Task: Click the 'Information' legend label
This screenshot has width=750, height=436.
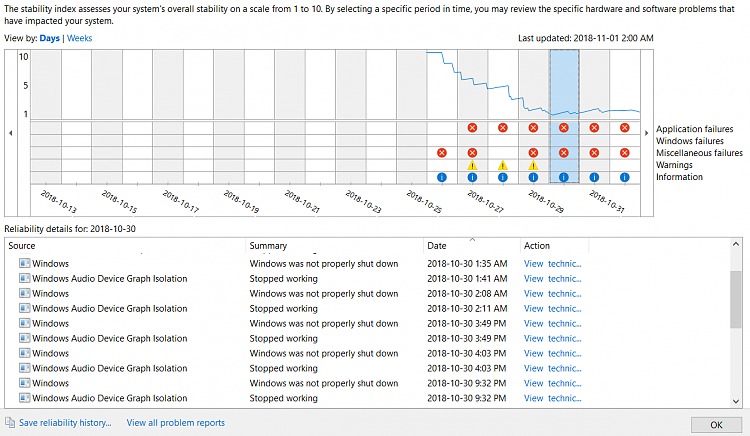Action: [679, 177]
